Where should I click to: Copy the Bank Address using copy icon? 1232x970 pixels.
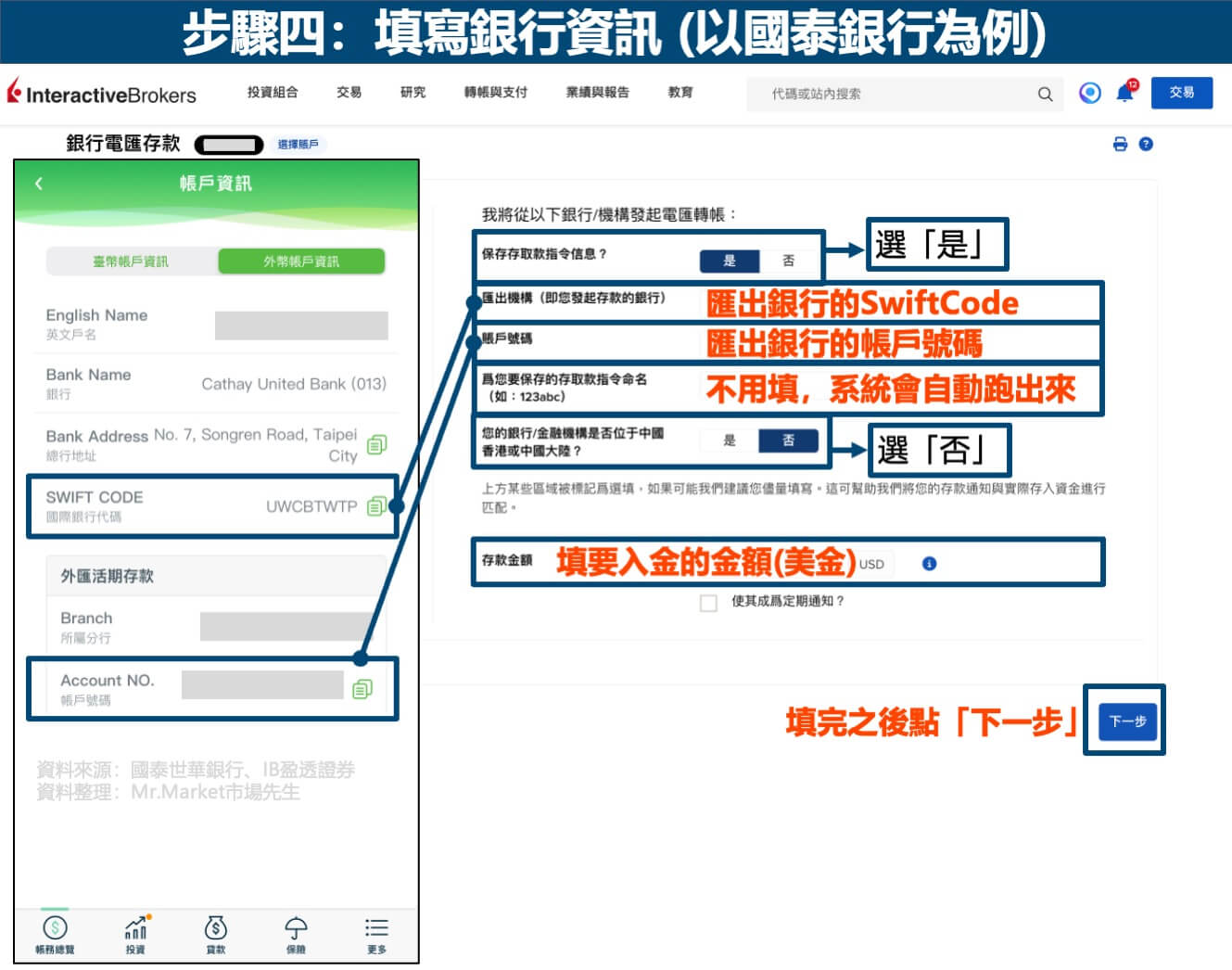[376, 444]
